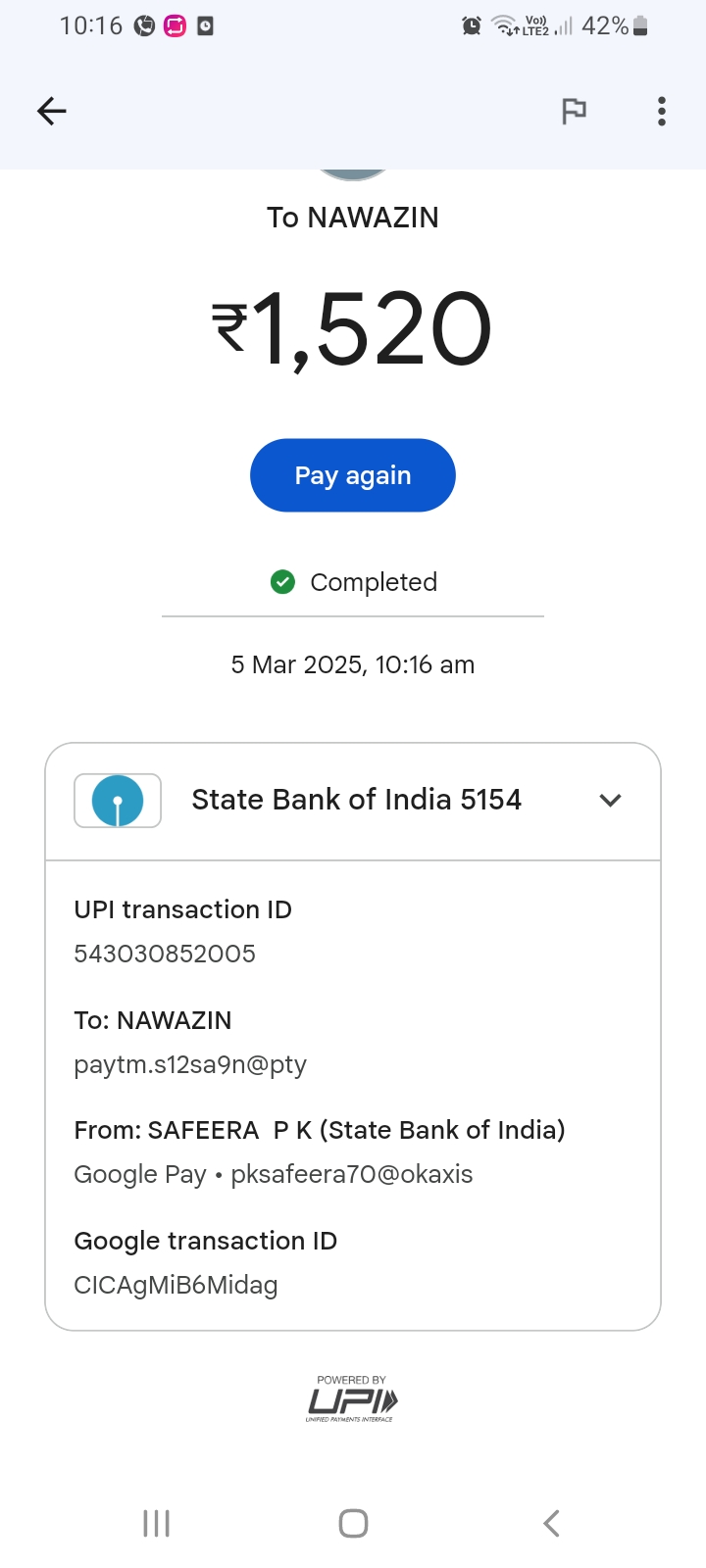This screenshot has height=1568, width=706.
Task: Tap the State Bank of India logo
Action: [x=118, y=801]
